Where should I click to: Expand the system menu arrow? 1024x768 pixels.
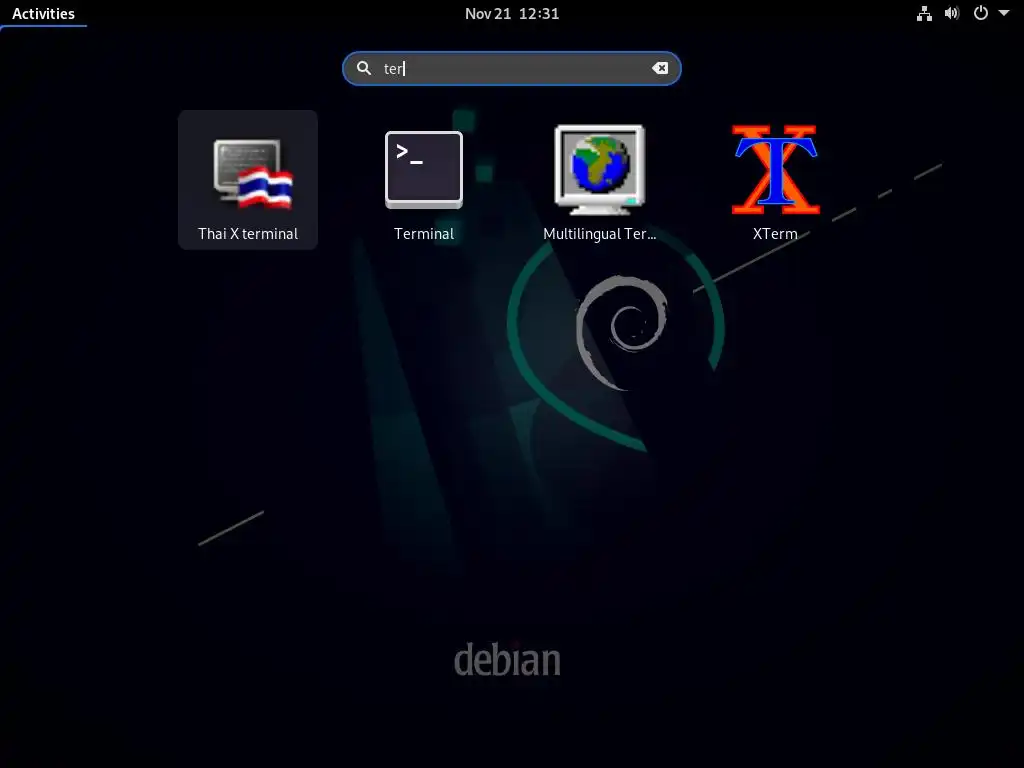coord(1004,13)
